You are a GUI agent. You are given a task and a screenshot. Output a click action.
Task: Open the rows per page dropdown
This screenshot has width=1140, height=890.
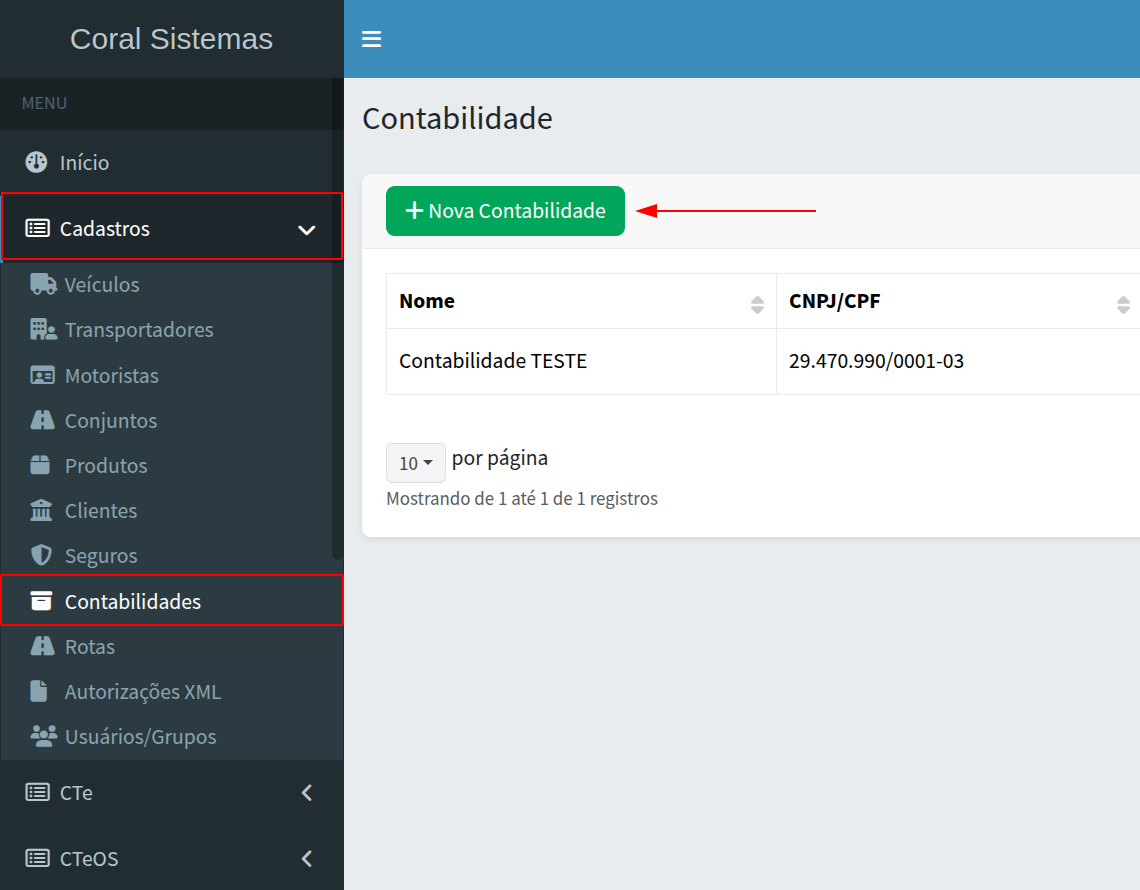click(415, 463)
